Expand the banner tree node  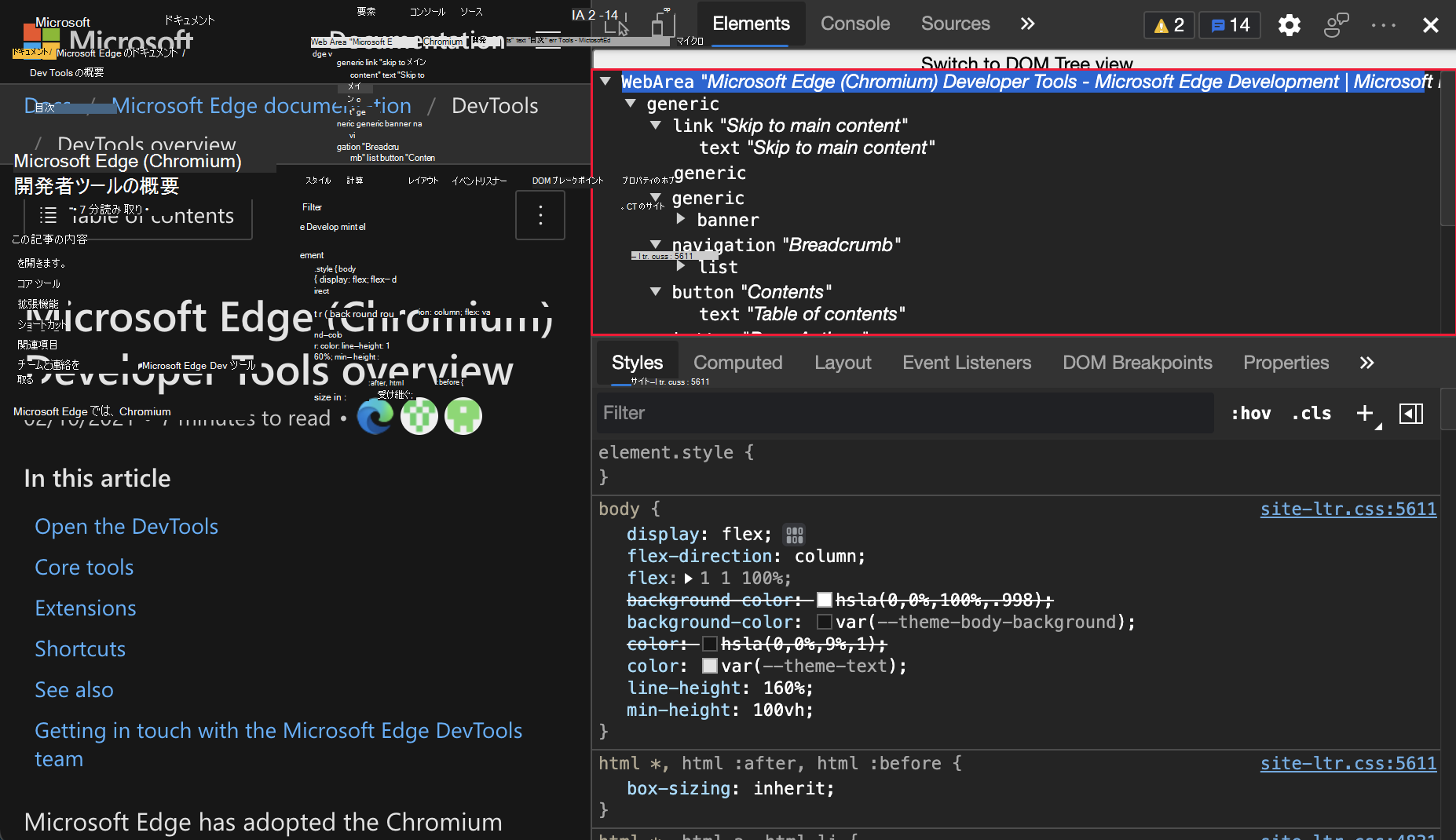tap(681, 219)
